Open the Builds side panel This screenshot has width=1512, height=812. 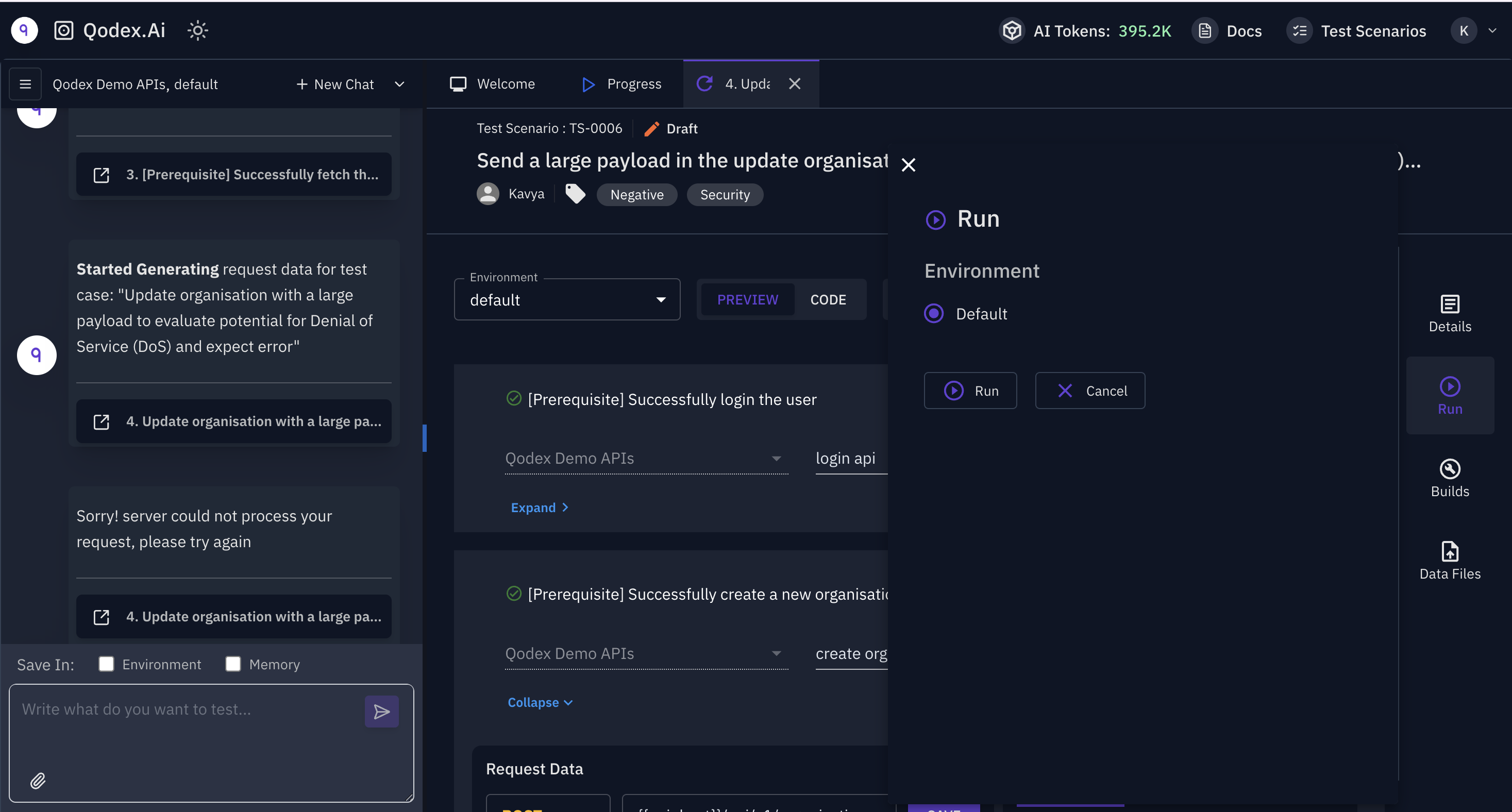pos(1450,479)
